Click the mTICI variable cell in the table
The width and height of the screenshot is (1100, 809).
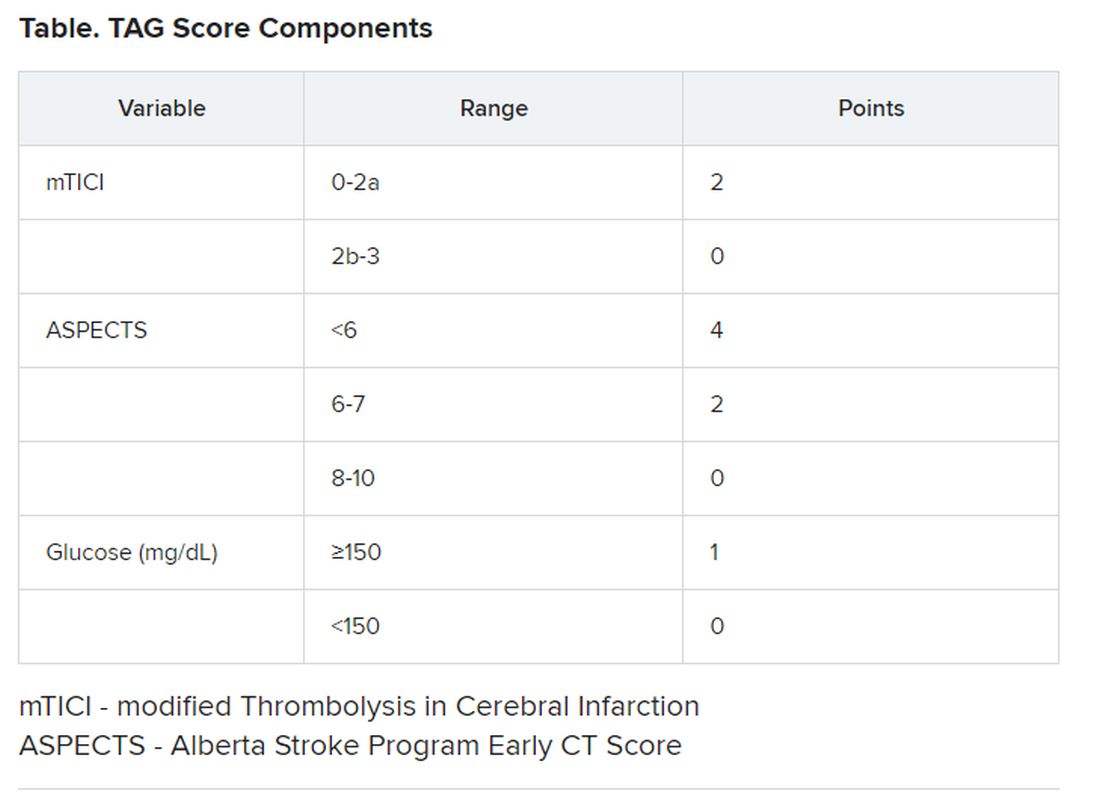point(75,182)
